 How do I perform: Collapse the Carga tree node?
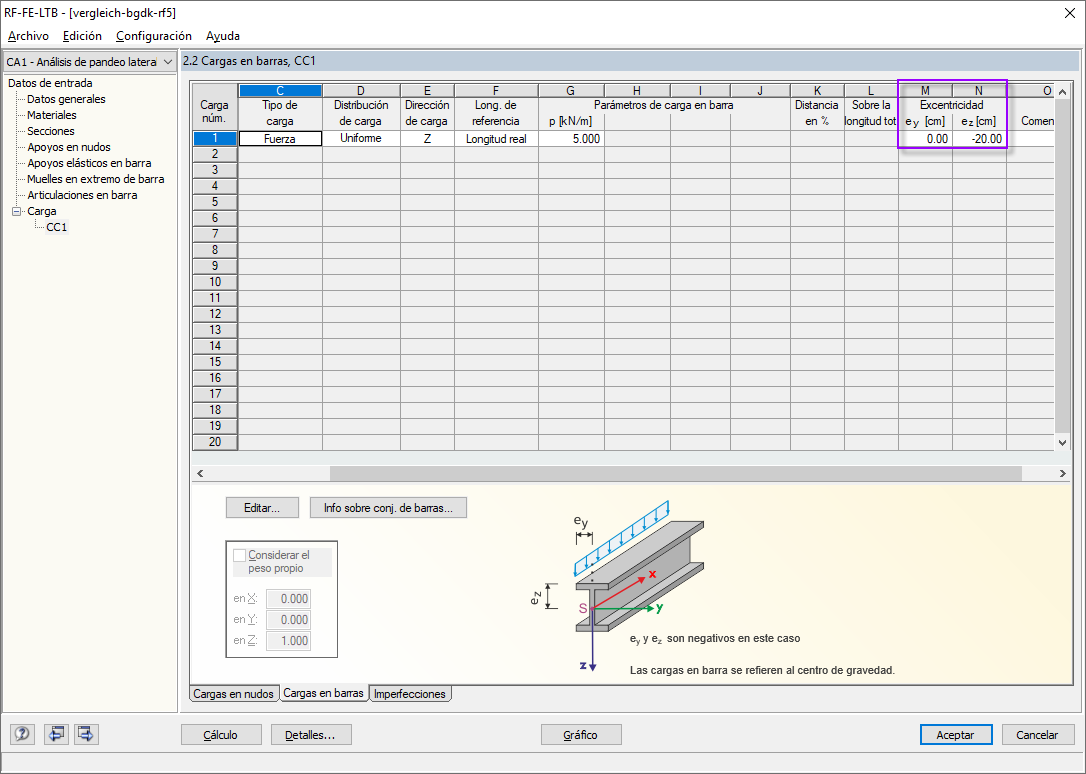pyautogui.click(x=14, y=210)
